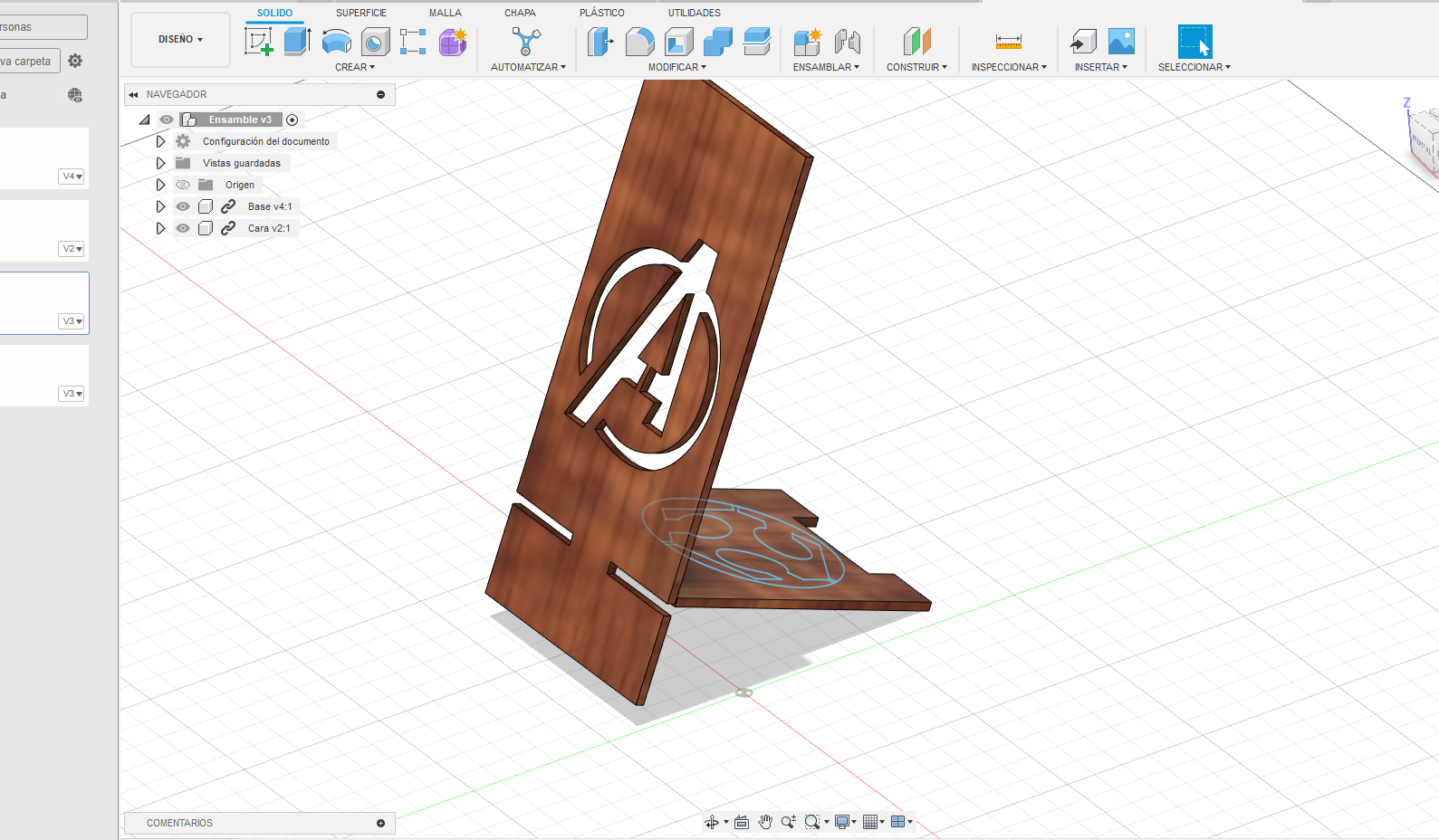1439x840 pixels.
Task: Open the V2 version dropdown
Action: tap(72, 249)
